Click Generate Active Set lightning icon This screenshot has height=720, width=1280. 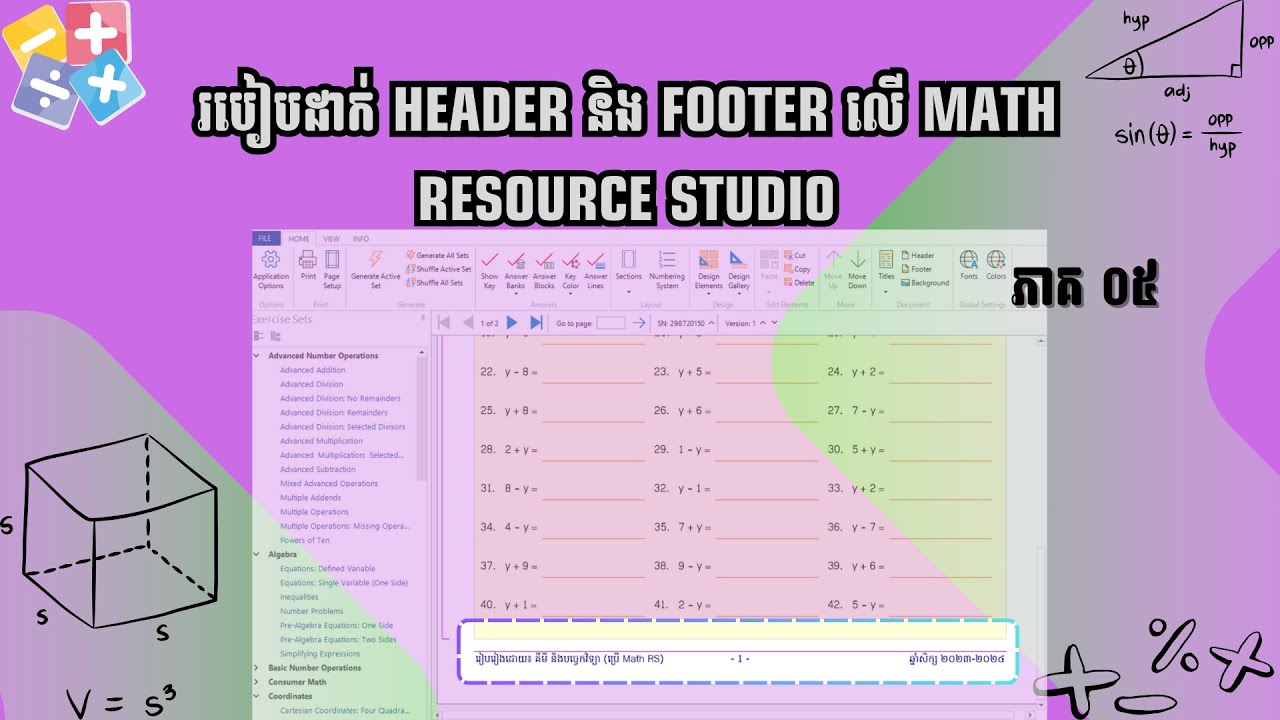(376, 259)
